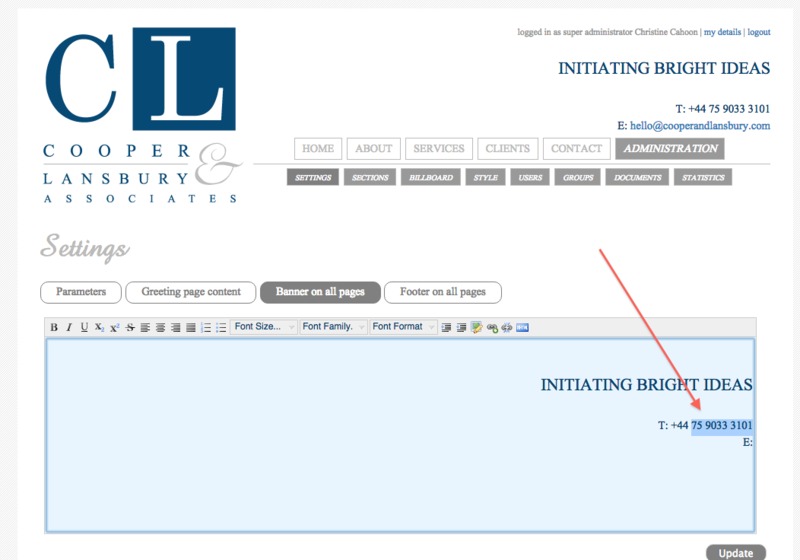
Task: Apply underline formatting in editor
Action: click(x=84, y=327)
